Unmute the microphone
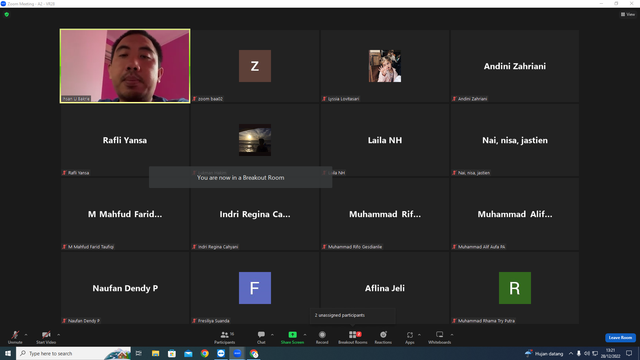The width and height of the screenshot is (640, 360). point(15,337)
